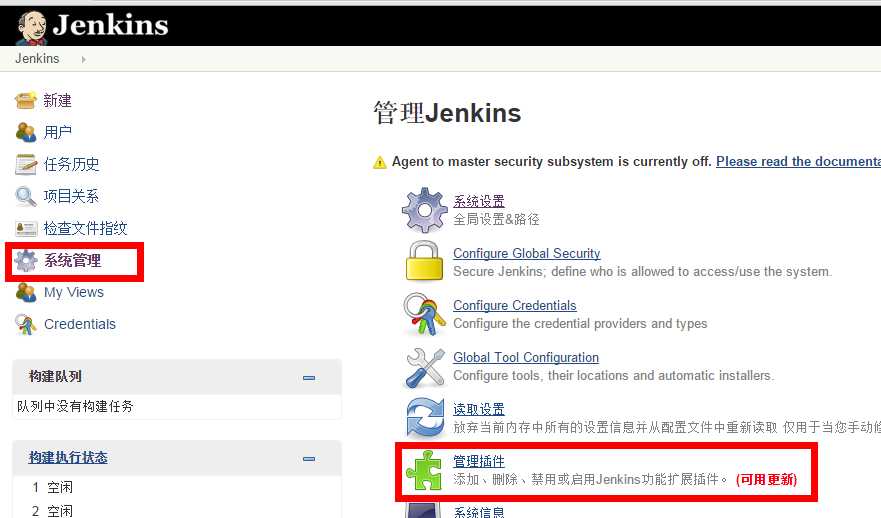
Task: Click the Configure Credentials keys icon
Action: pos(424,314)
